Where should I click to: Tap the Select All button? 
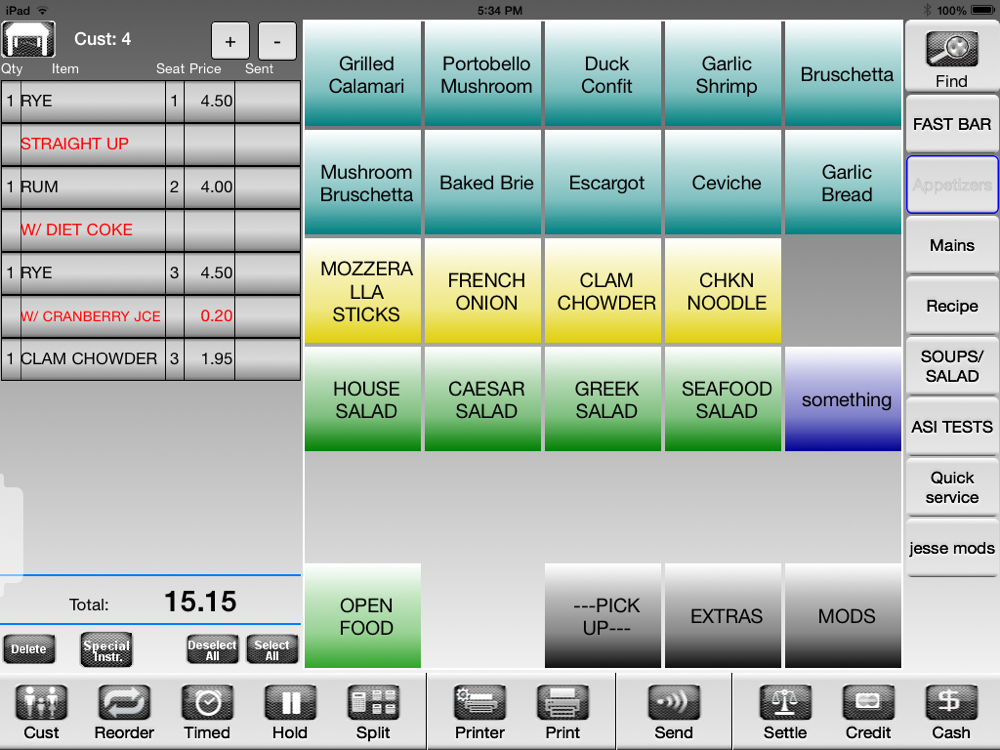272,650
